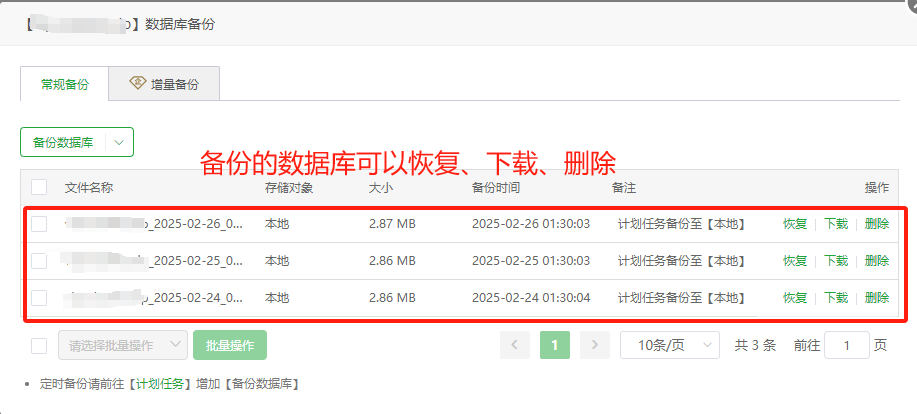Toggle the select-all checkbox in table header
The height and width of the screenshot is (414, 917).
(x=39, y=187)
